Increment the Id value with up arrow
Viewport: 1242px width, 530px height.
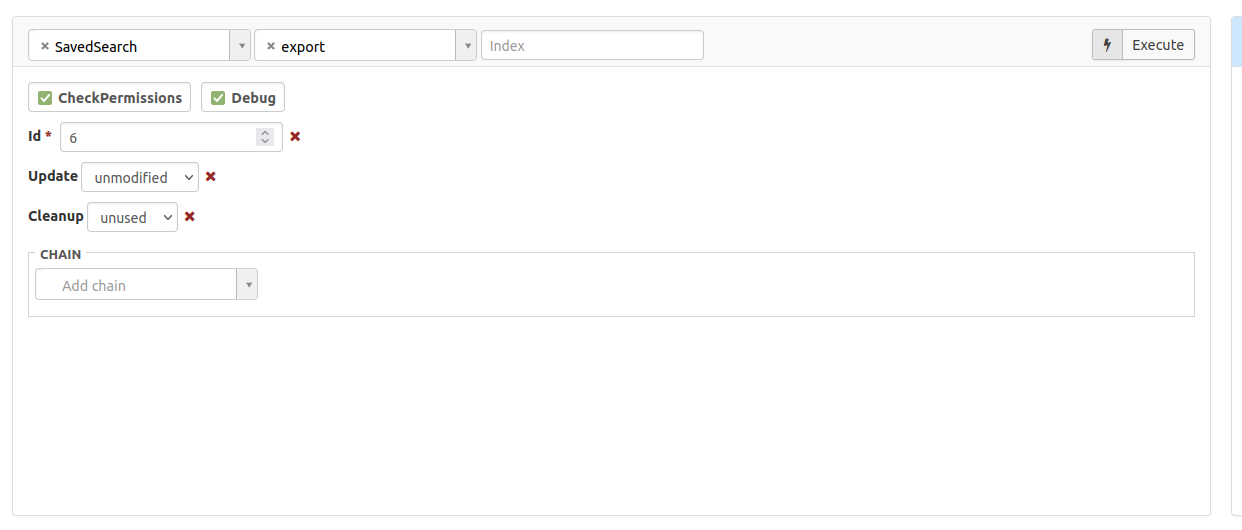click(x=265, y=133)
